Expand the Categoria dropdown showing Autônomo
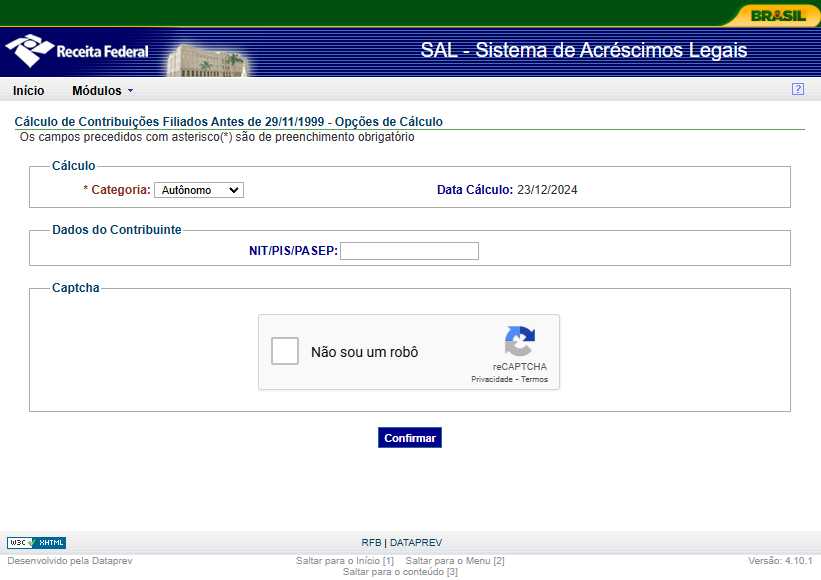The image size is (821, 580). tap(198, 190)
